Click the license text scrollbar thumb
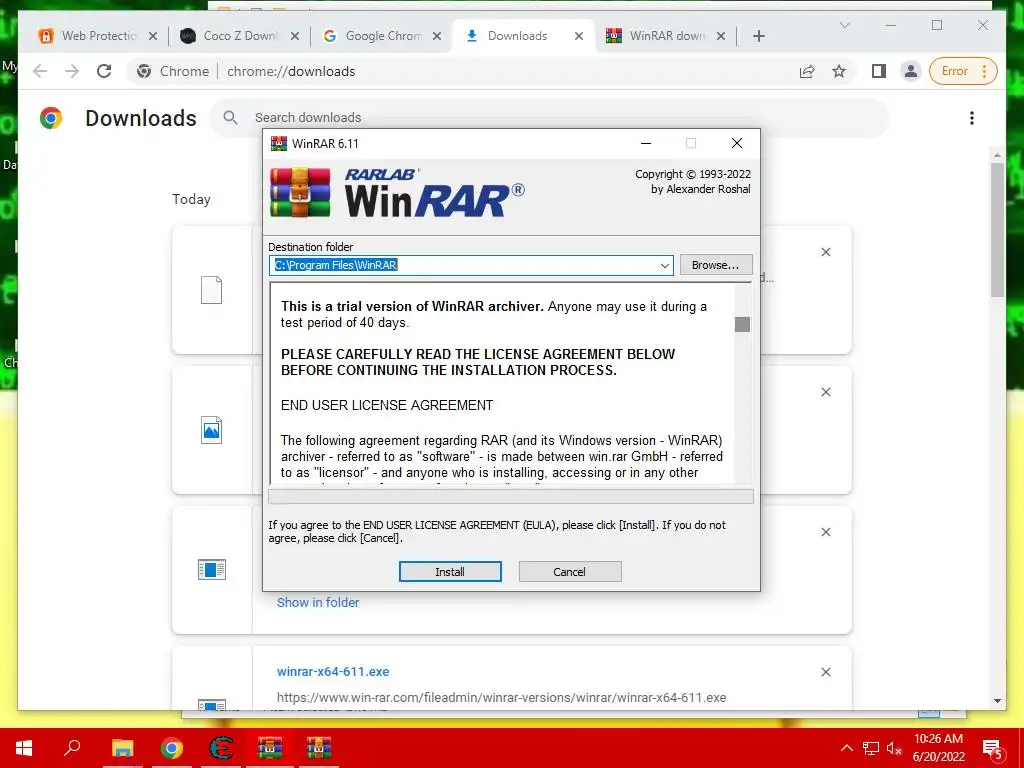 (x=743, y=324)
